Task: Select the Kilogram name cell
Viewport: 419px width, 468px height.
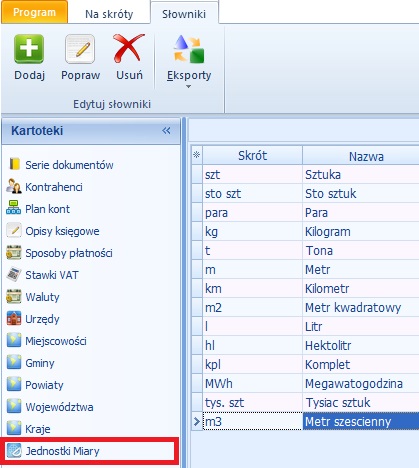Action: click(x=361, y=231)
